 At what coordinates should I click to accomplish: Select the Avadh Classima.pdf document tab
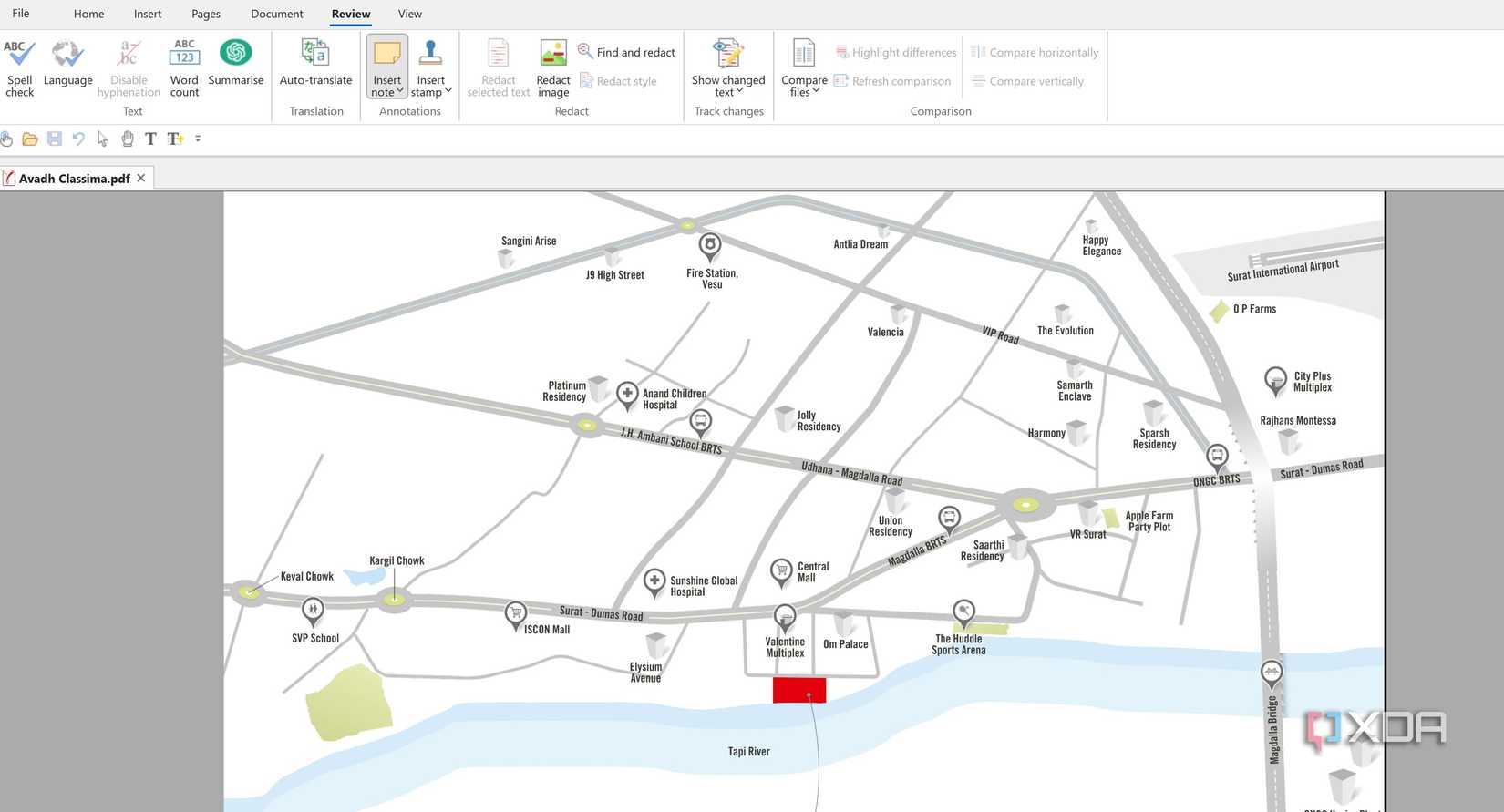tap(75, 179)
